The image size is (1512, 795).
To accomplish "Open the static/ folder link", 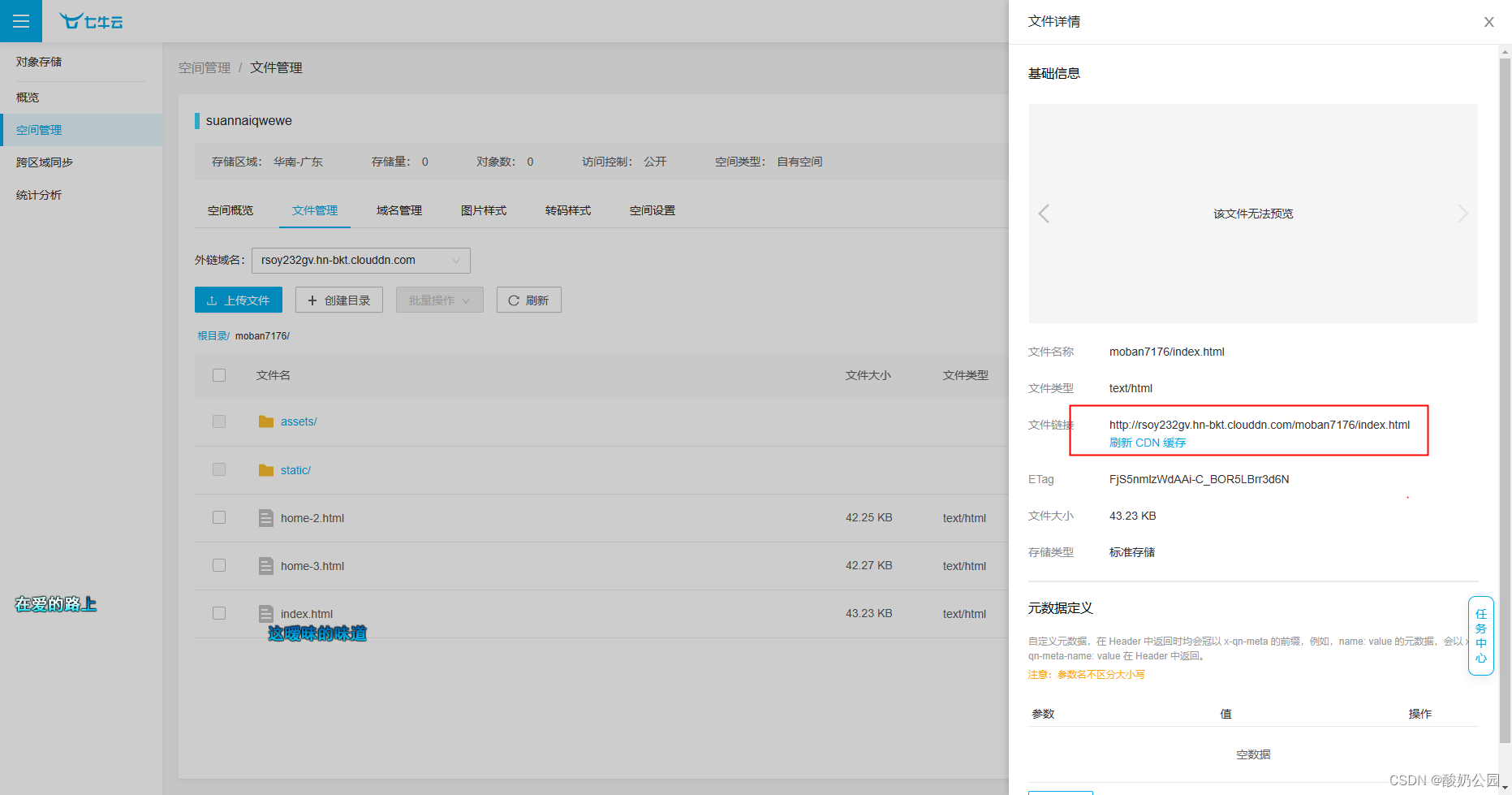I will point(295,470).
